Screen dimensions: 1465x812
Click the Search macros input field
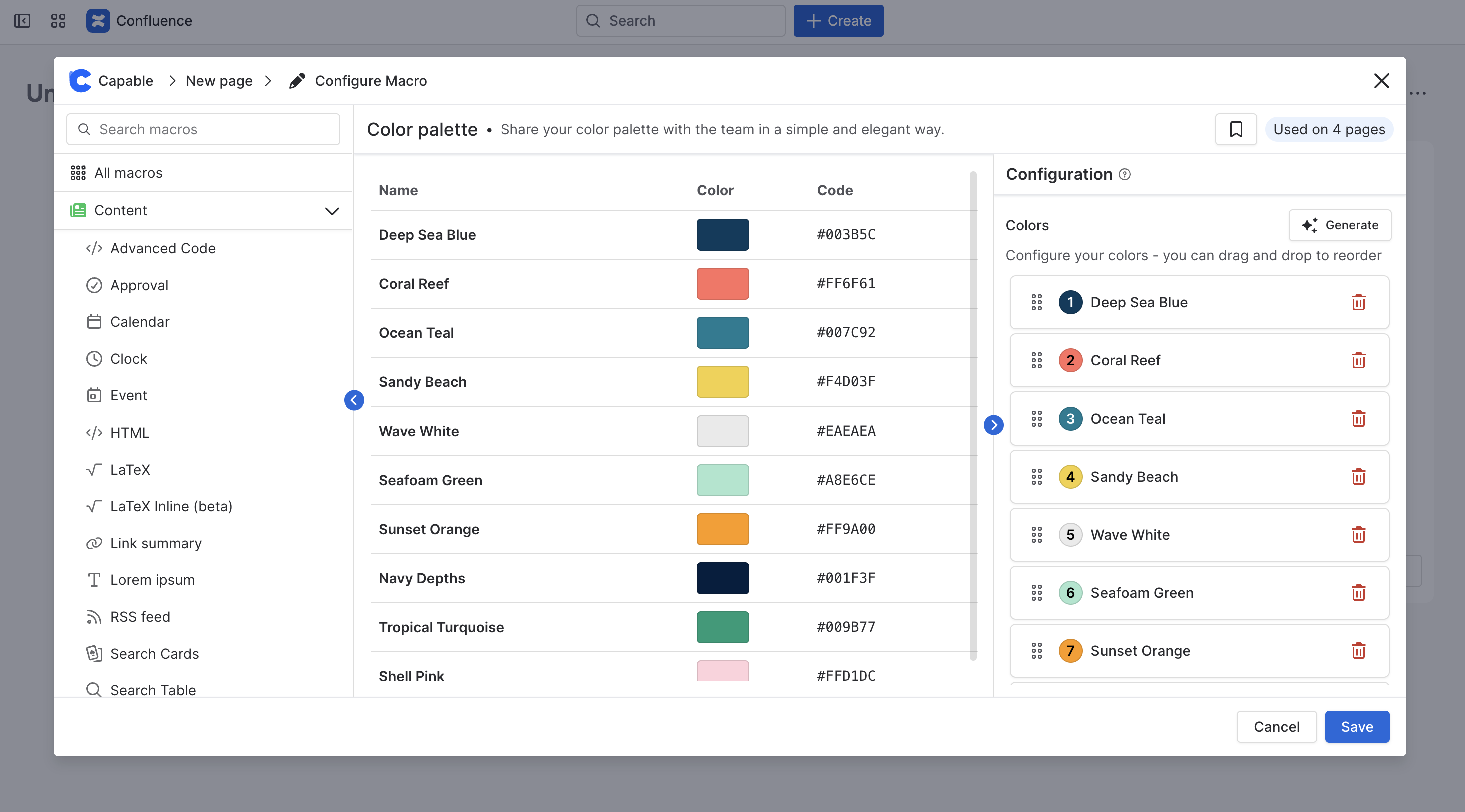(x=204, y=130)
